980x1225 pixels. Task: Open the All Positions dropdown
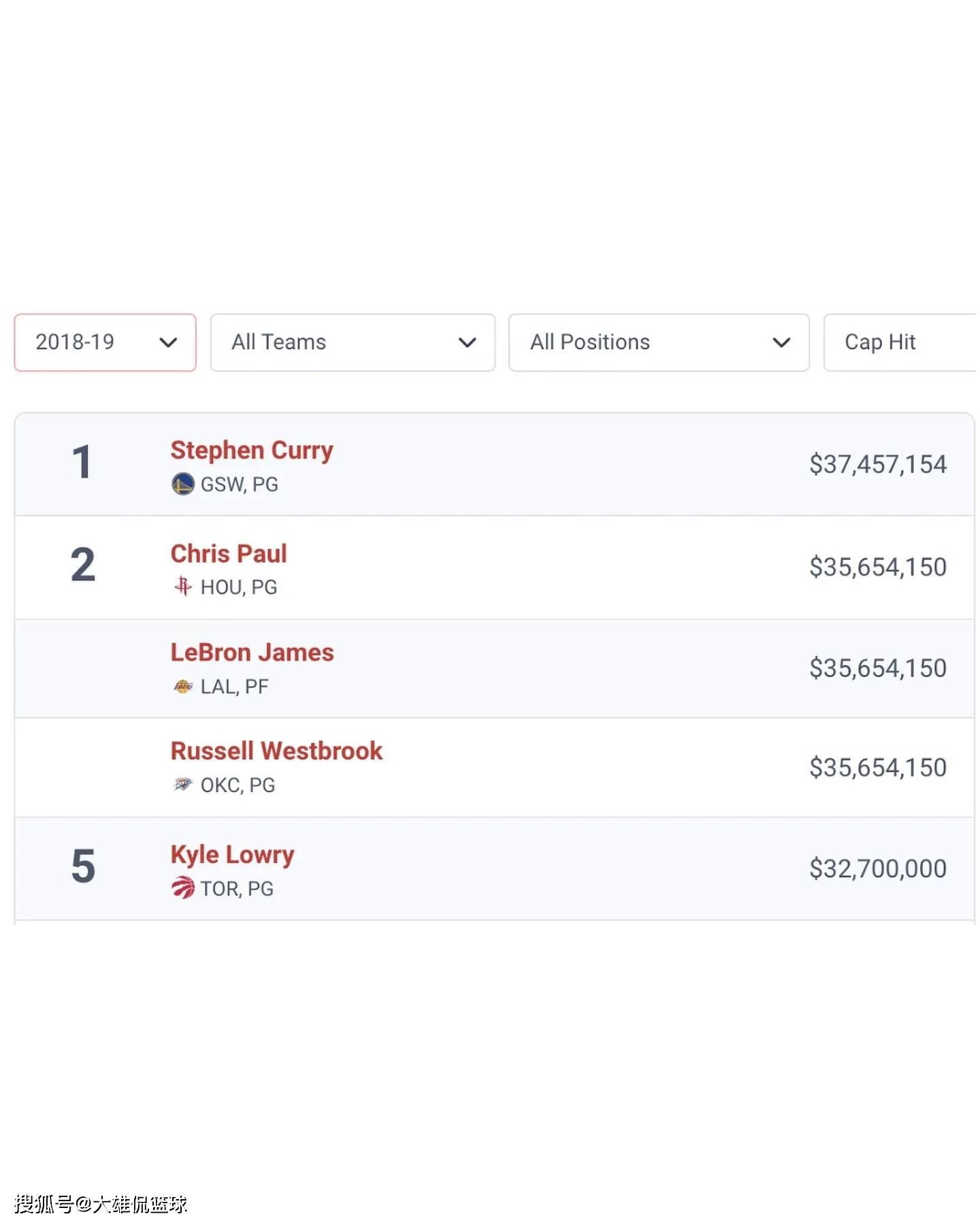point(659,342)
